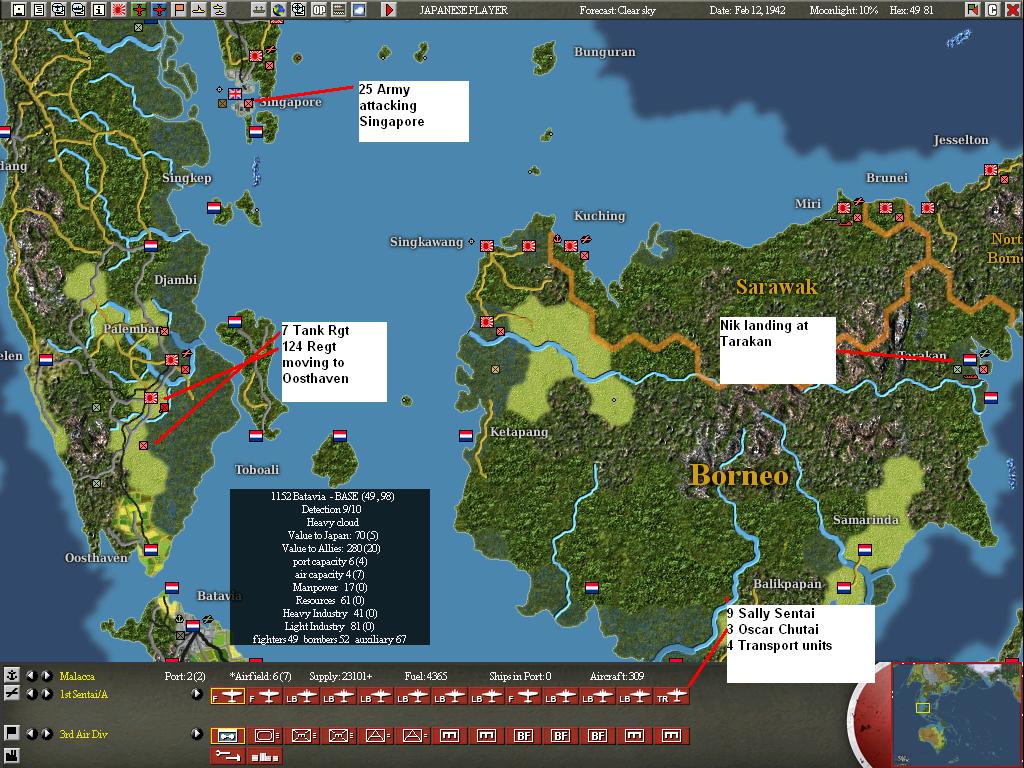Click the Malacca base name
The image size is (1024, 768).
point(77,676)
